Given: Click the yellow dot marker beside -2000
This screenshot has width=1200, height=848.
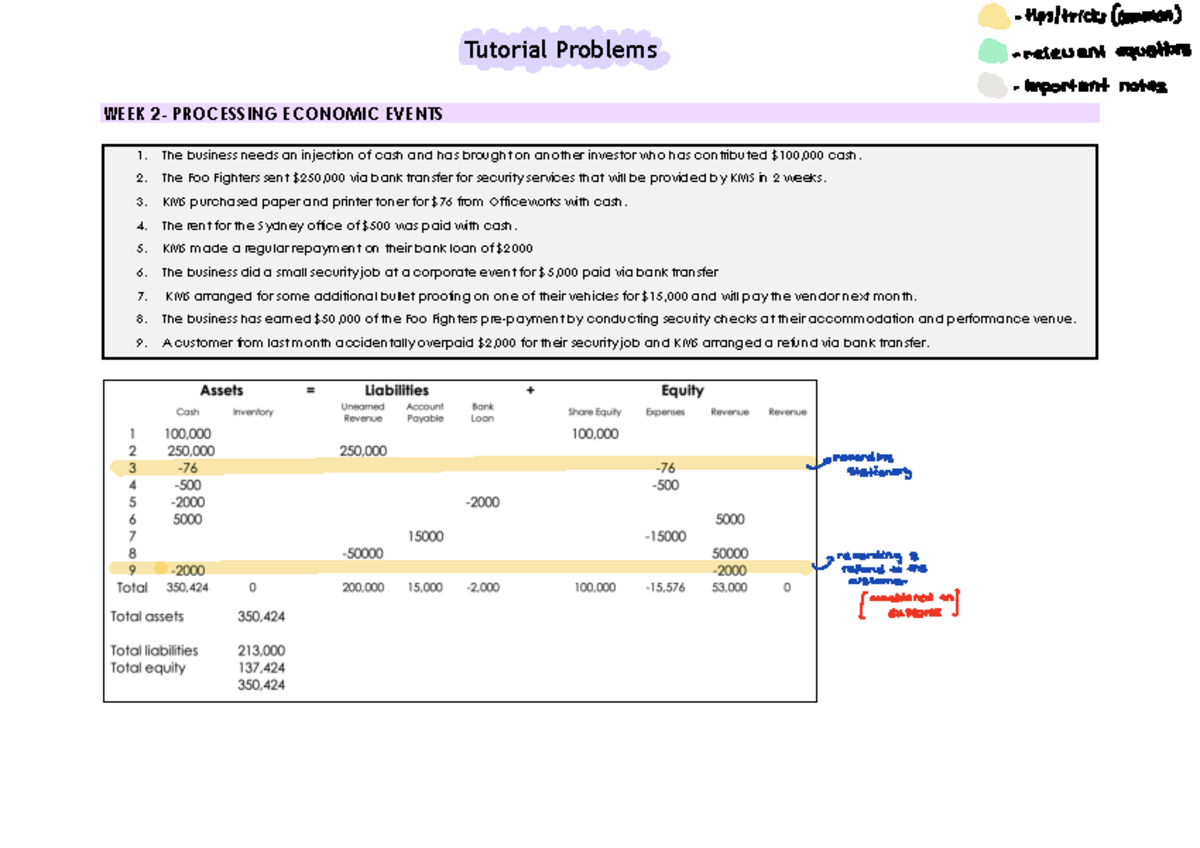Looking at the screenshot, I should coord(159,567).
